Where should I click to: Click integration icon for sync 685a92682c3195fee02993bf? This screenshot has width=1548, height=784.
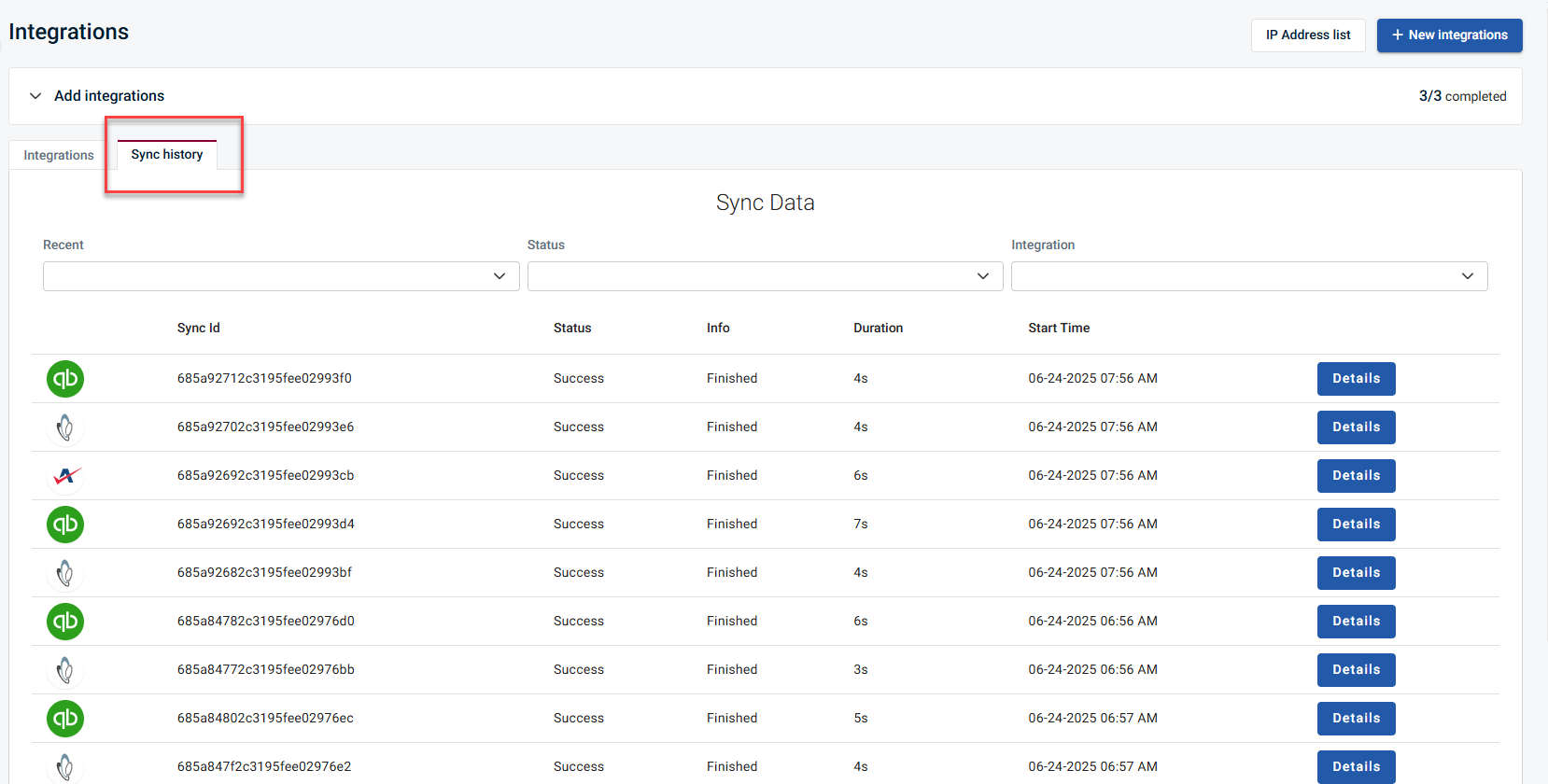65,573
